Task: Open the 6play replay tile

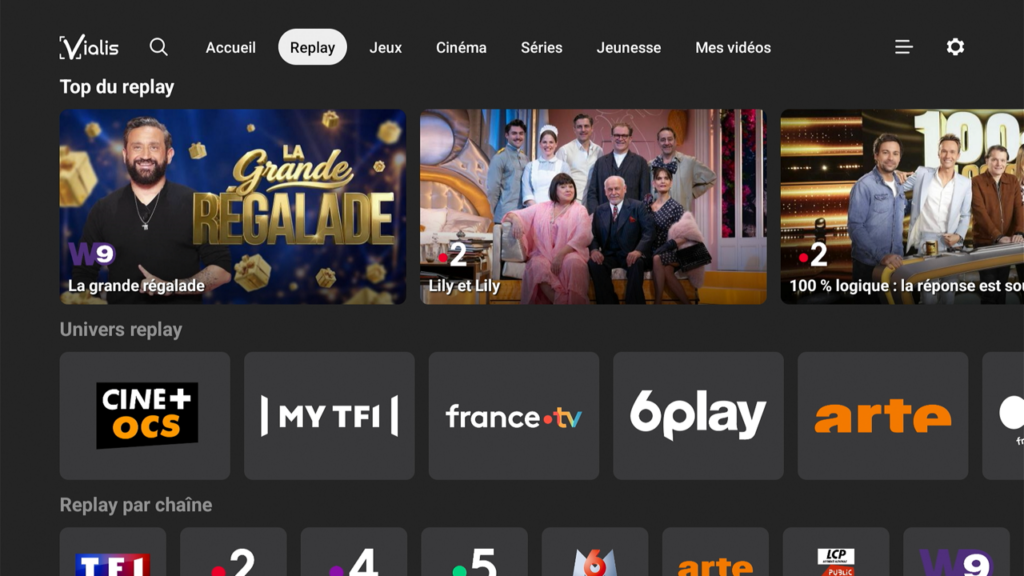Action: [698, 416]
